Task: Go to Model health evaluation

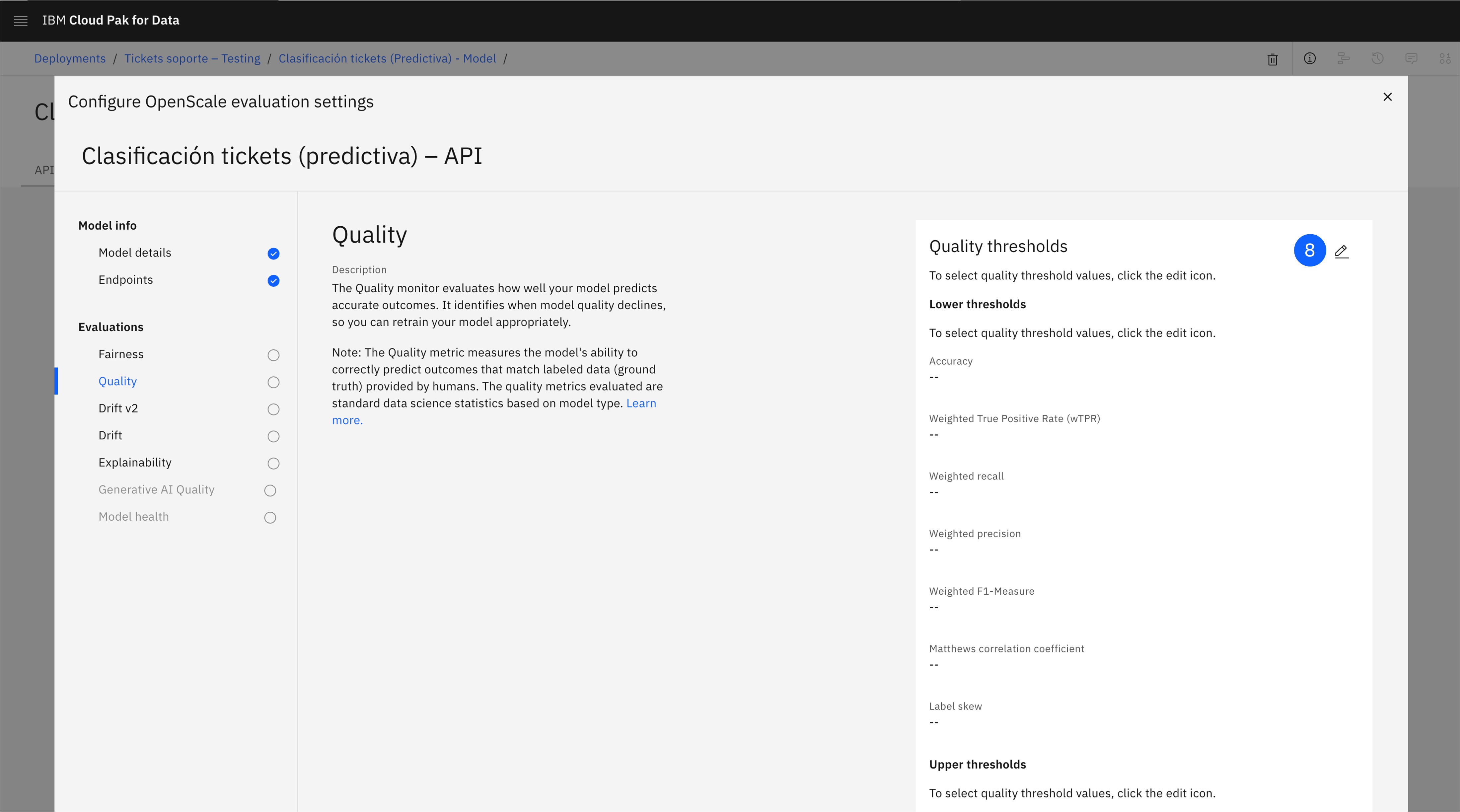Action: coord(134,517)
